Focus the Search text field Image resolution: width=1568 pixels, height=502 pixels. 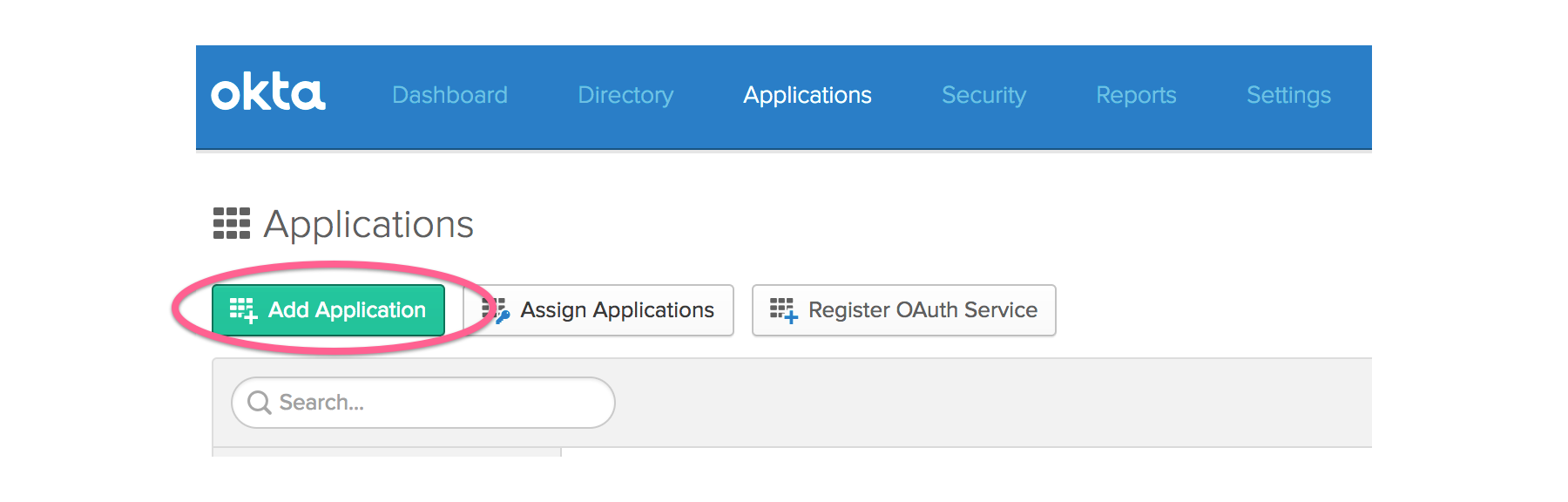(x=436, y=403)
